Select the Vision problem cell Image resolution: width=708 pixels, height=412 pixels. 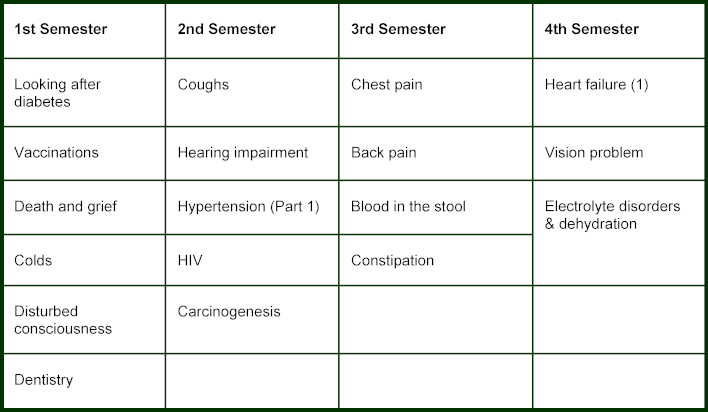619,154
